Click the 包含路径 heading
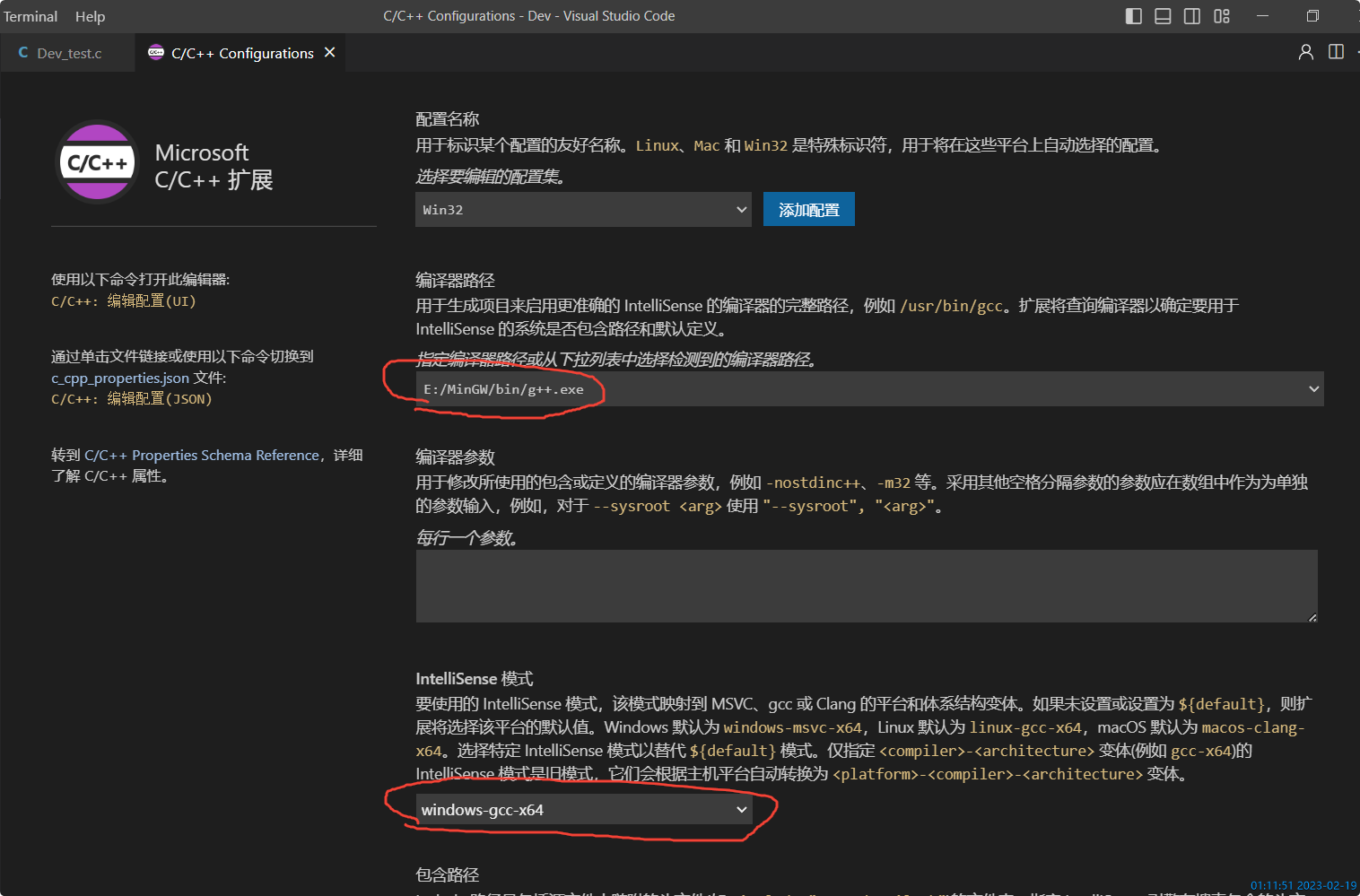The image size is (1360, 896). [x=448, y=874]
